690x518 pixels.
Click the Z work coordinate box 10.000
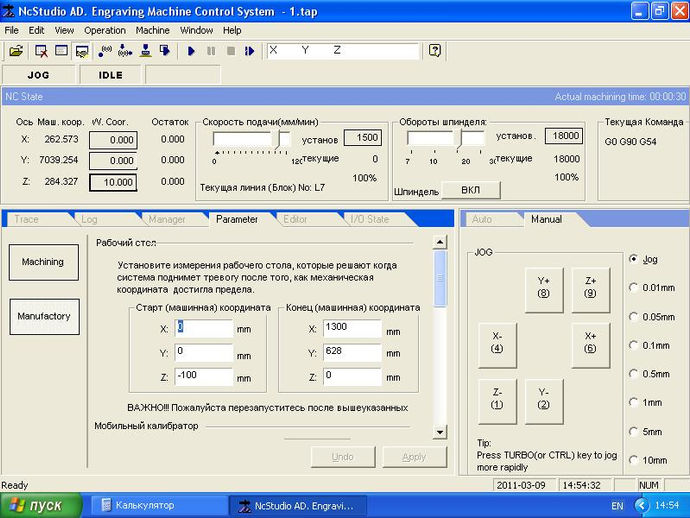pos(114,183)
